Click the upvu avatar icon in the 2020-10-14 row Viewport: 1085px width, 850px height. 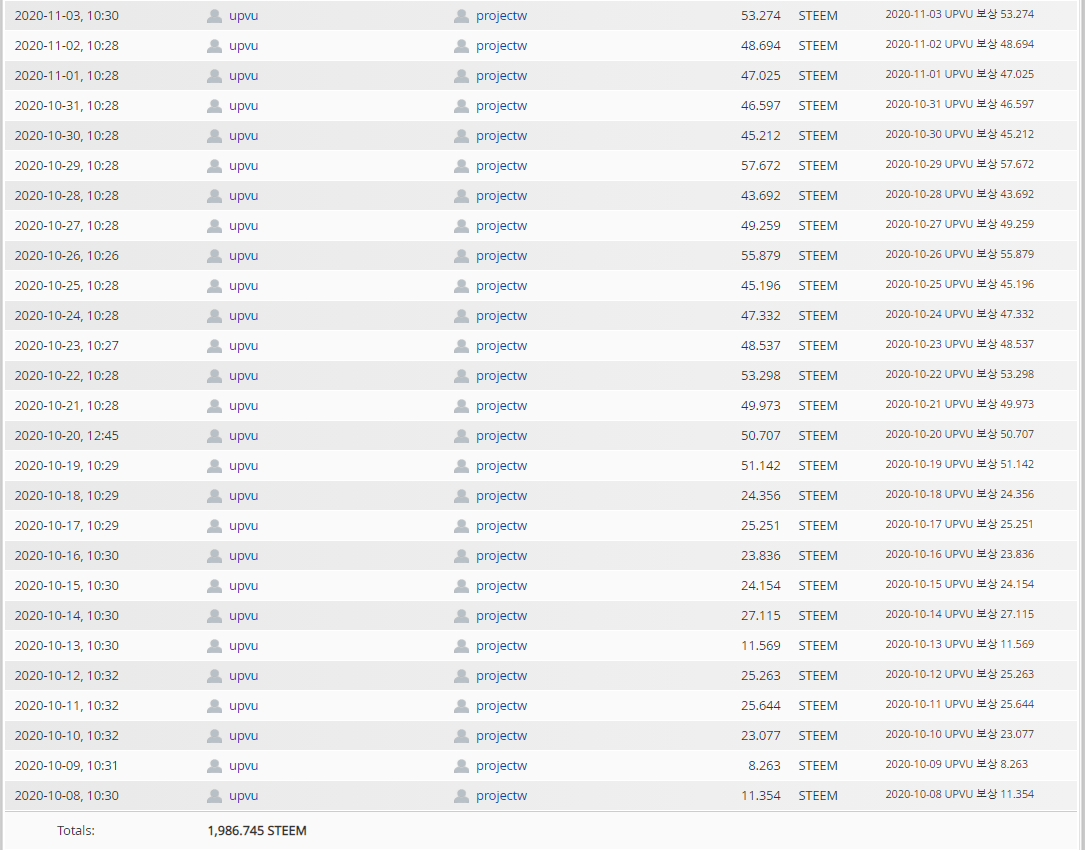[x=215, y=616]
